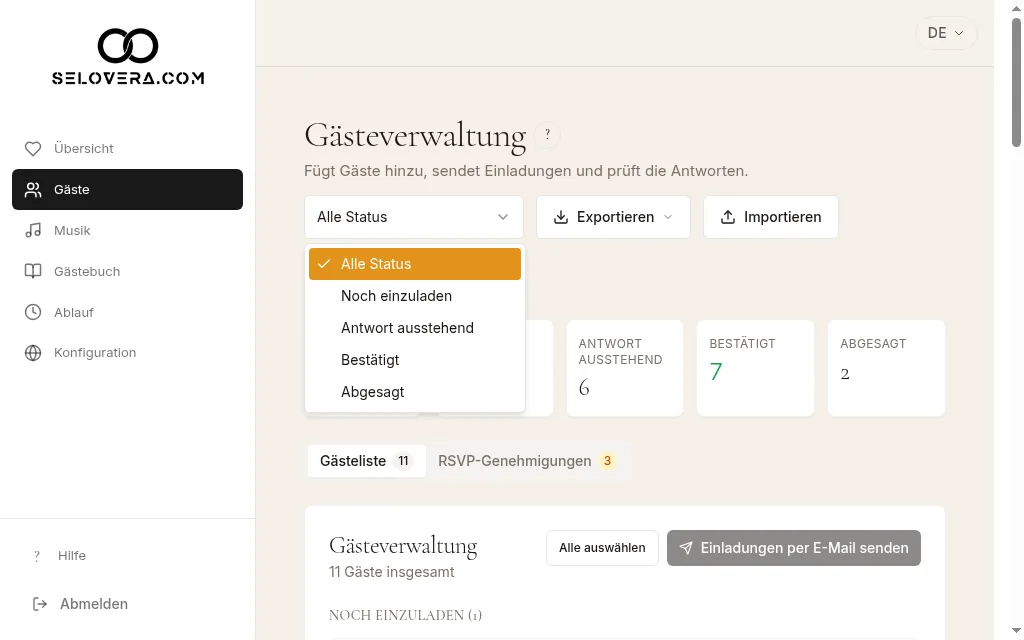Image resolution: width=1024 pixels, height=640 pixels.
Task: Click the Bestätigt stat card showing 7
Action: [x=755, y=368]
